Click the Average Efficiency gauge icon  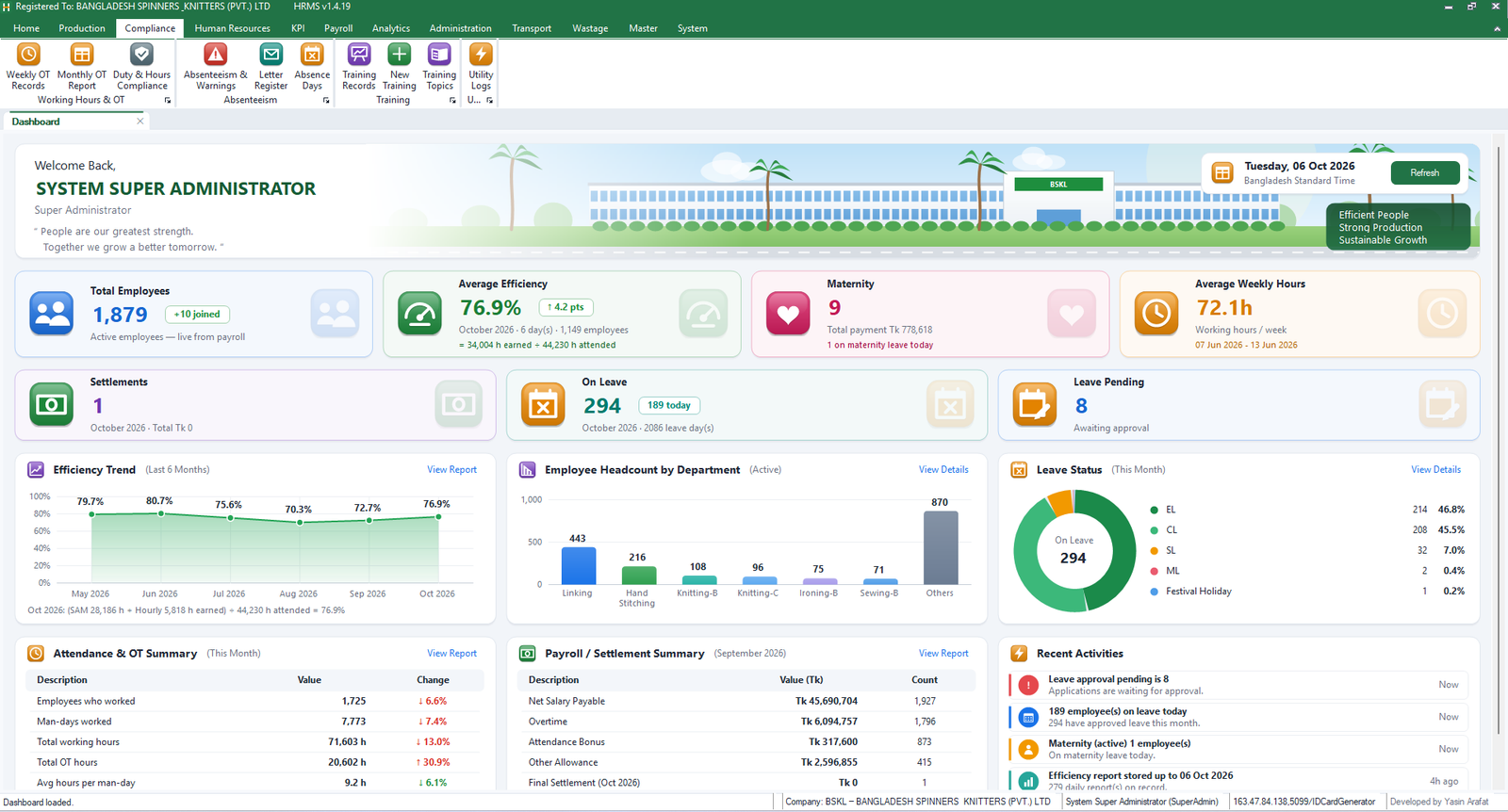point(419,314)
